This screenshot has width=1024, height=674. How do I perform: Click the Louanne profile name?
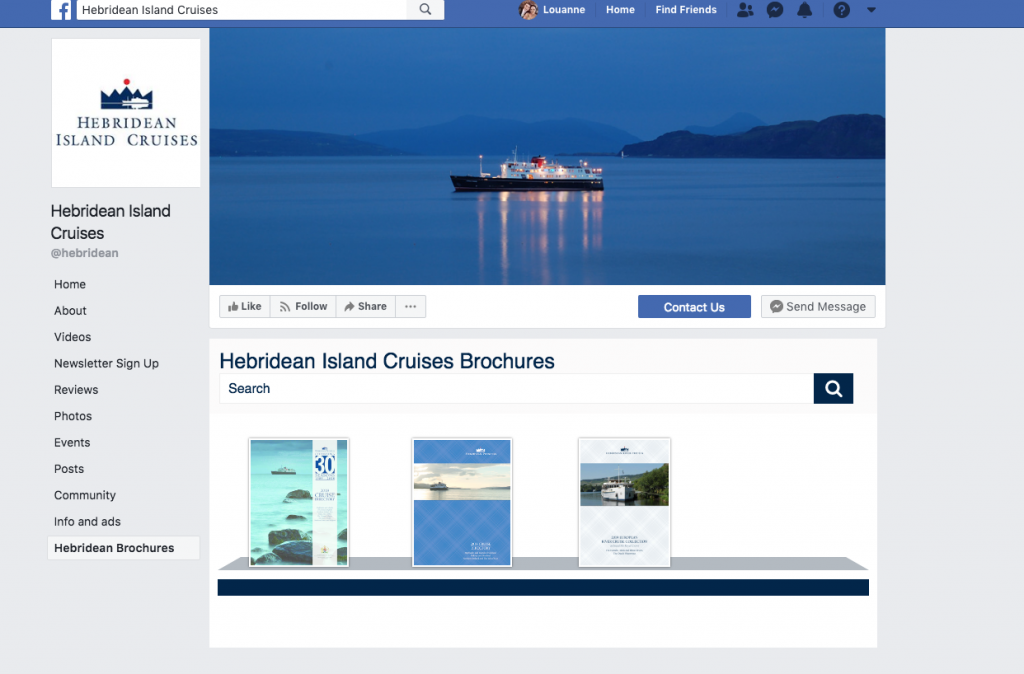pyautogui.click(x=564, y=10)
